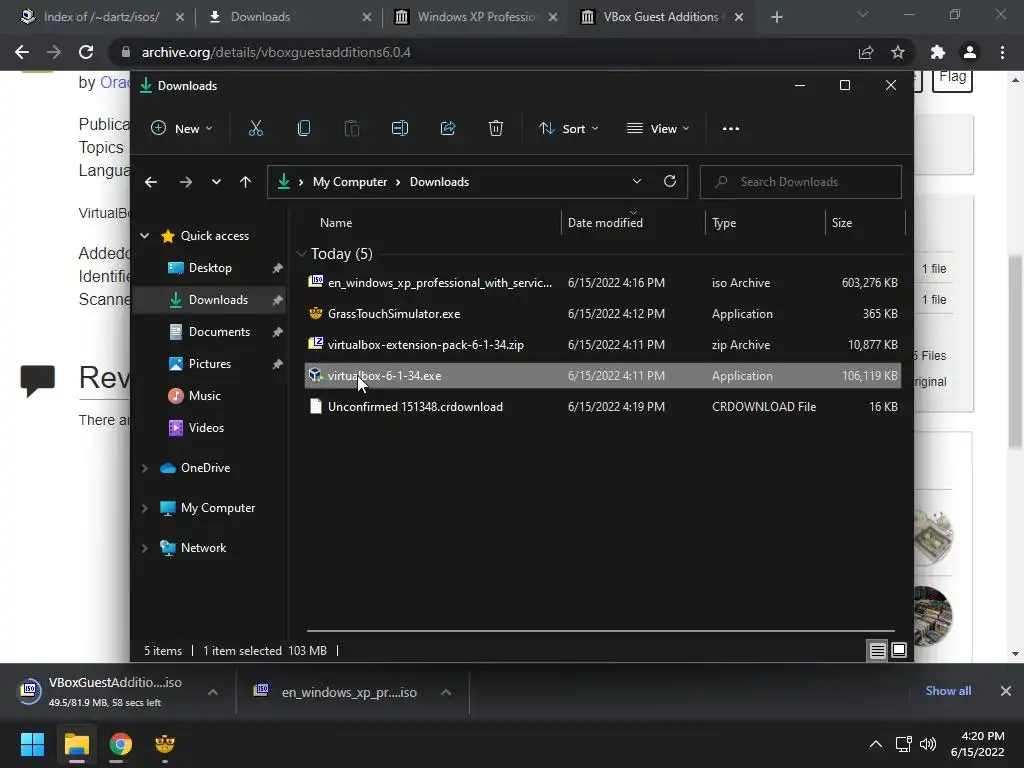
Task: Open the Sort dropdown menu
Action: [568, 129]
